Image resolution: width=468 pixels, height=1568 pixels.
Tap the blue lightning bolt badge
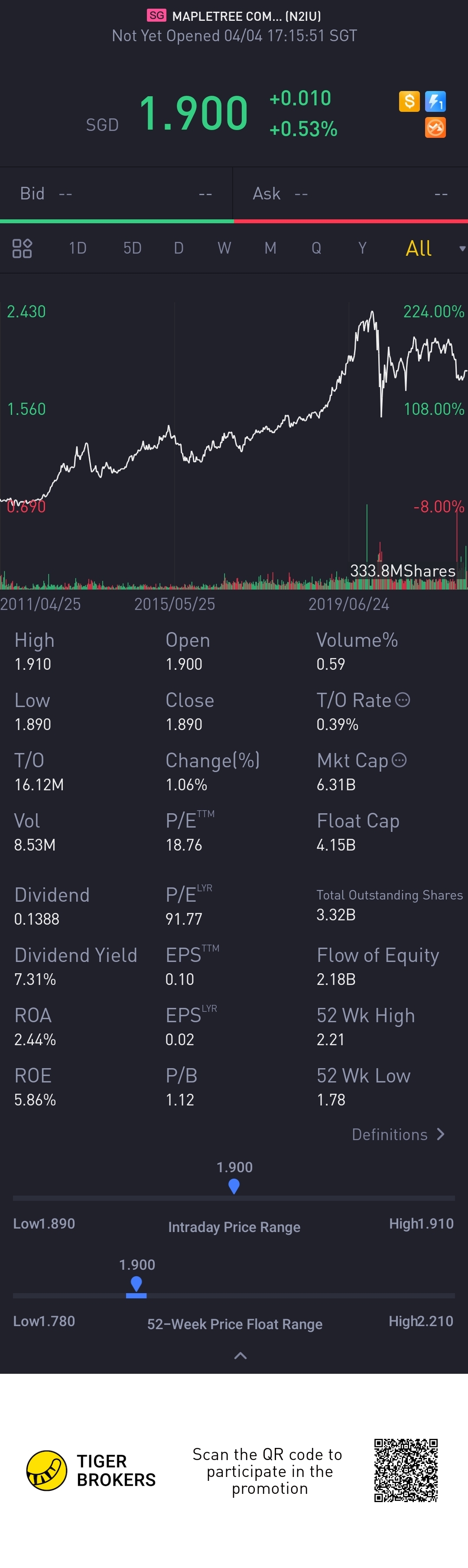click(x=435, y=101)
